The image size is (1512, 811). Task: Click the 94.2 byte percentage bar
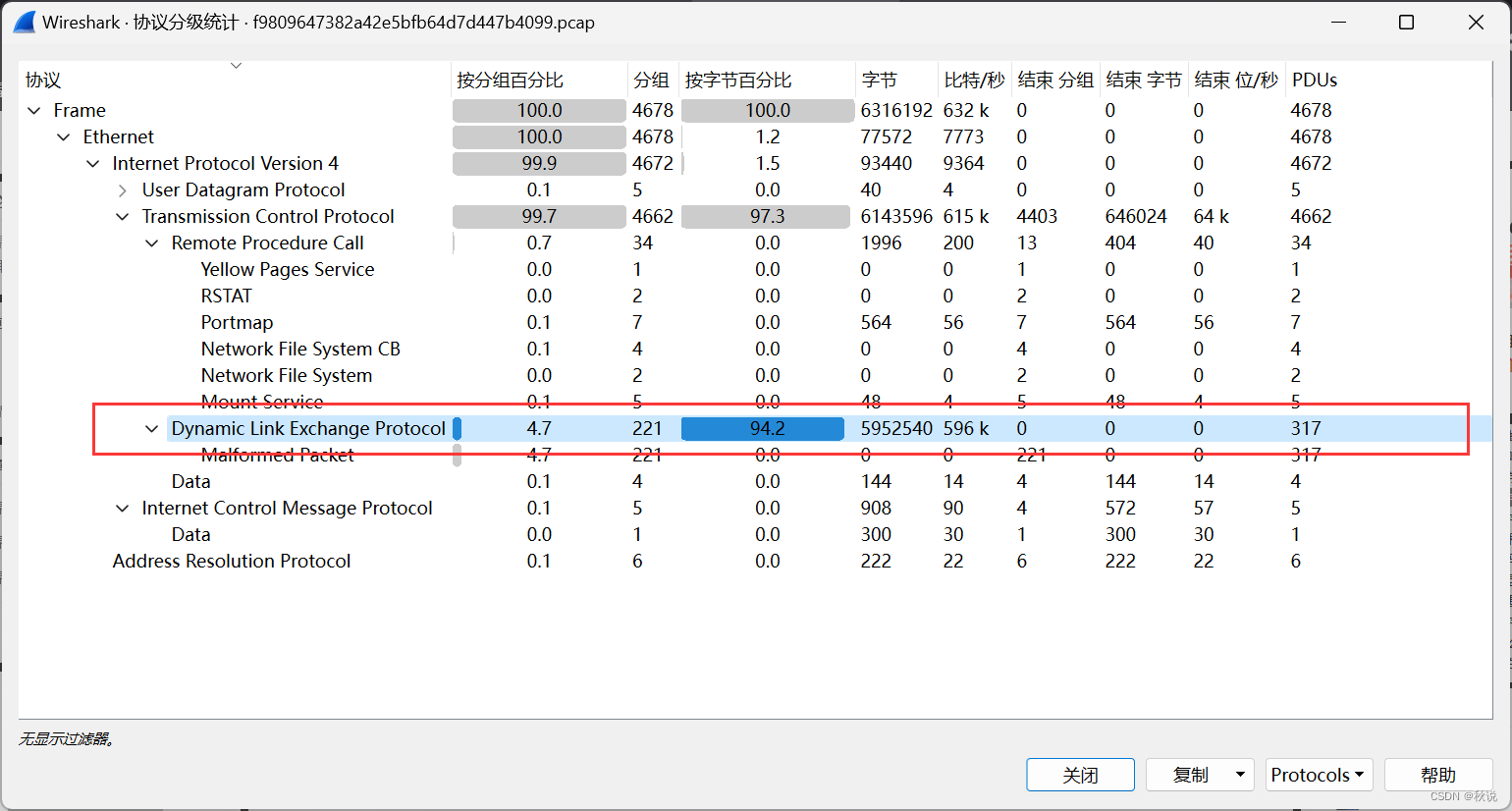pyautogui.click(x=763, y=429)
